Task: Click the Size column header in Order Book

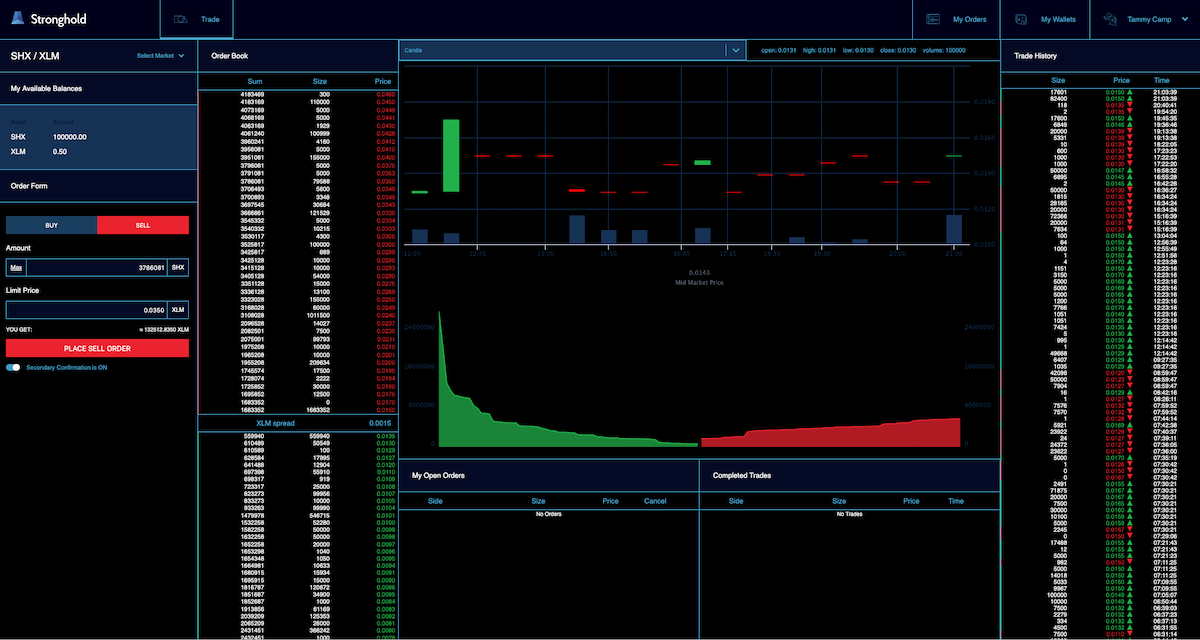Action: [x=320, y=81]
